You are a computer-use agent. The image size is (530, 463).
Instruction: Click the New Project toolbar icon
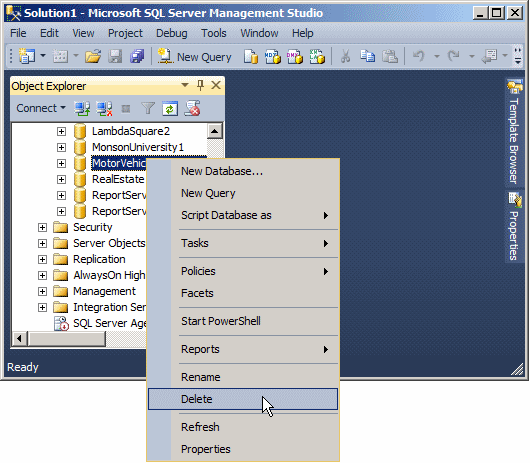[x=27, y=56]
